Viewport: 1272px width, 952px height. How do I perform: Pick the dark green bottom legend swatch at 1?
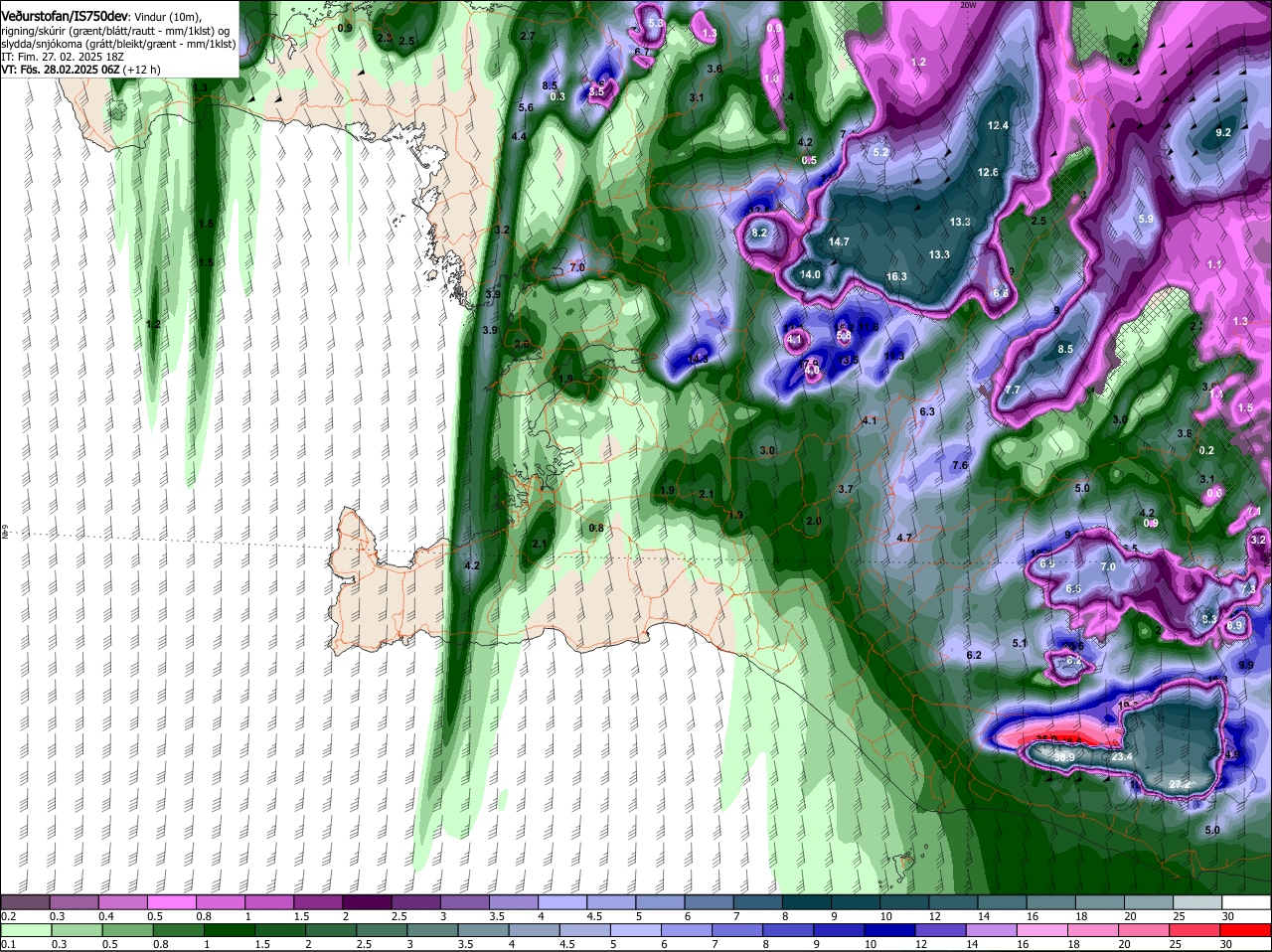(229, 930)
